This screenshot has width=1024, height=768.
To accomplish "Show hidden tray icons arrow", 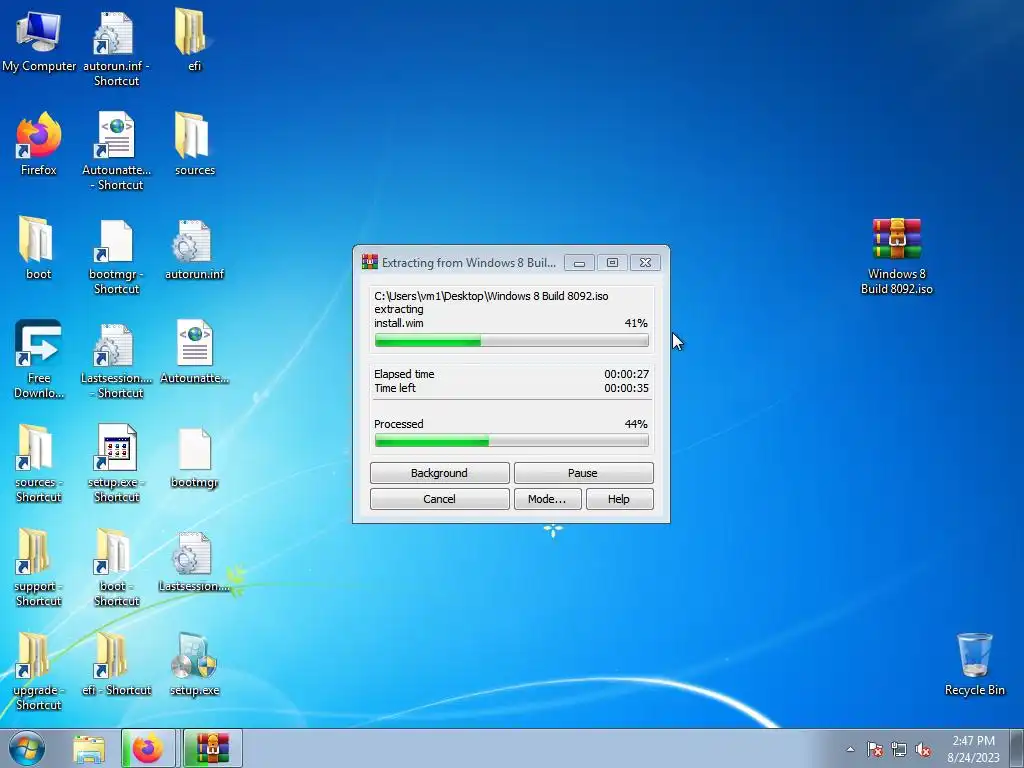I will [x=850, y=749].
